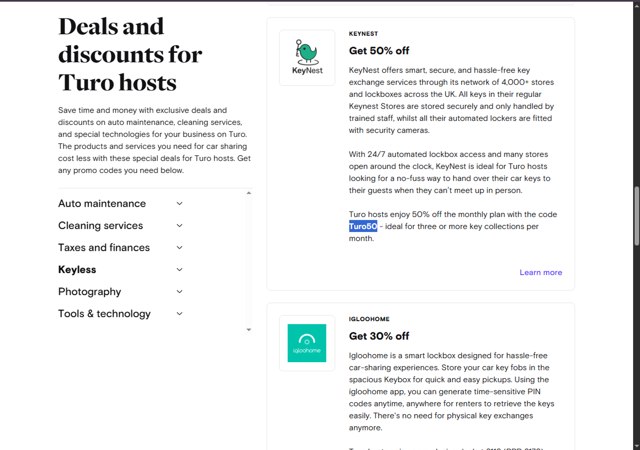Expand Tools & technology chevron
Image resolution: width=640 pixels, height=450 pixels.
tap(179, 314)
